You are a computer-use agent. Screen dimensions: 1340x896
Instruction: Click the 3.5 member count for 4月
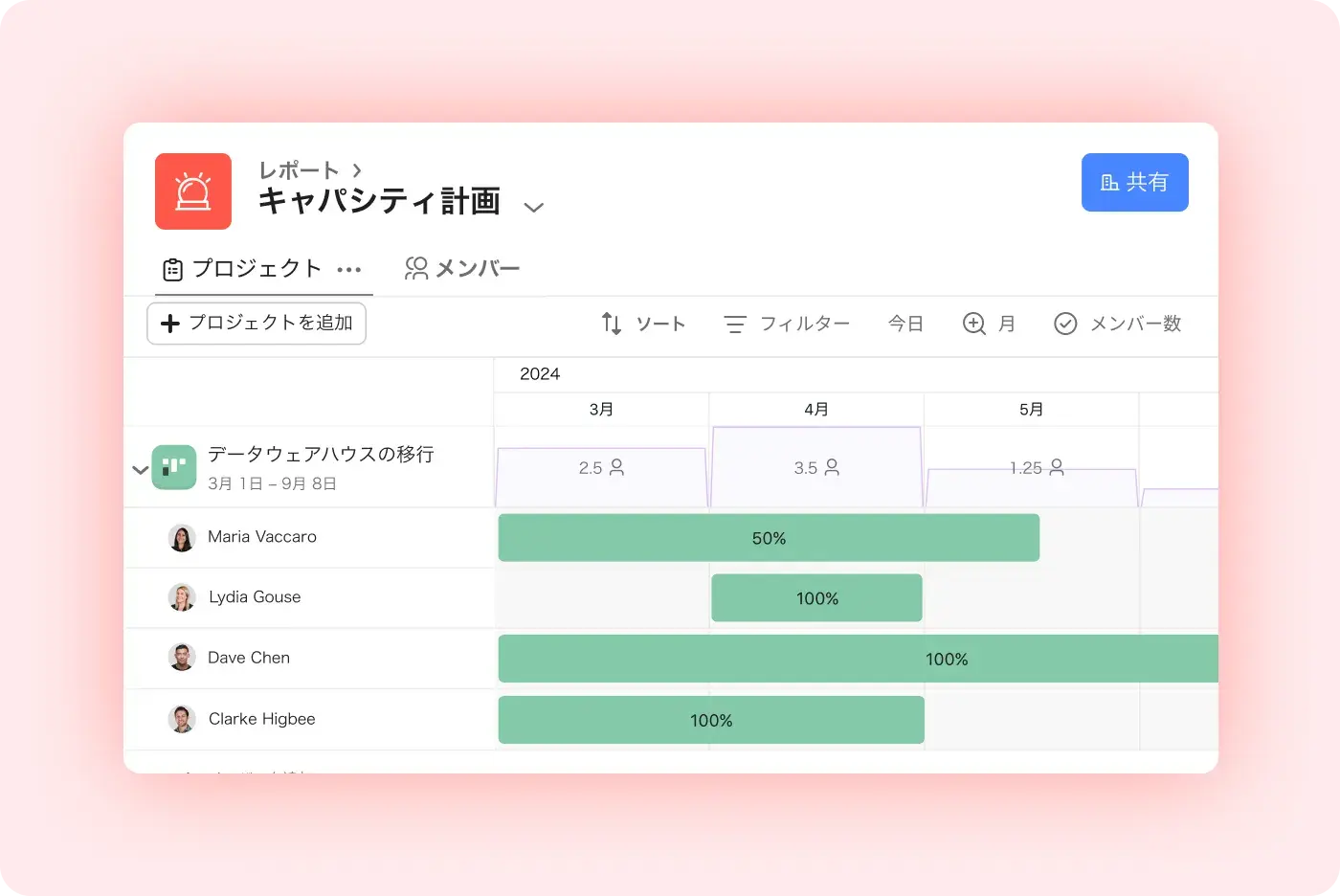click(x=816, y=468)
